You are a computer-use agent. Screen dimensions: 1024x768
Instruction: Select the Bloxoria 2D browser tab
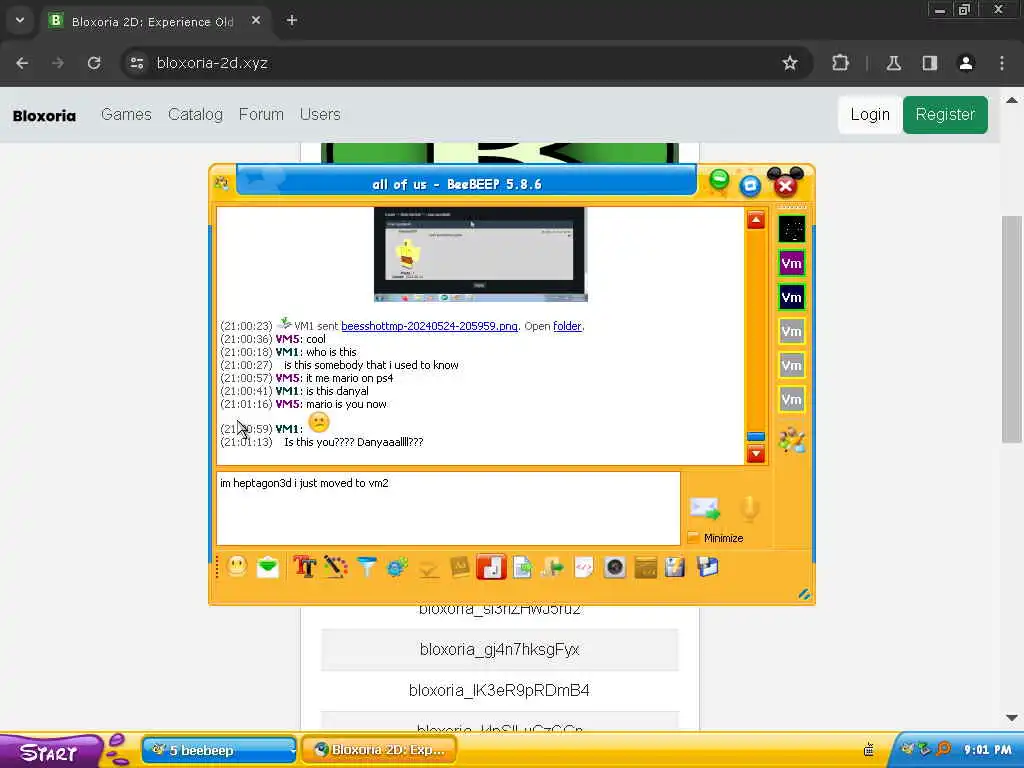pos(153,21)
